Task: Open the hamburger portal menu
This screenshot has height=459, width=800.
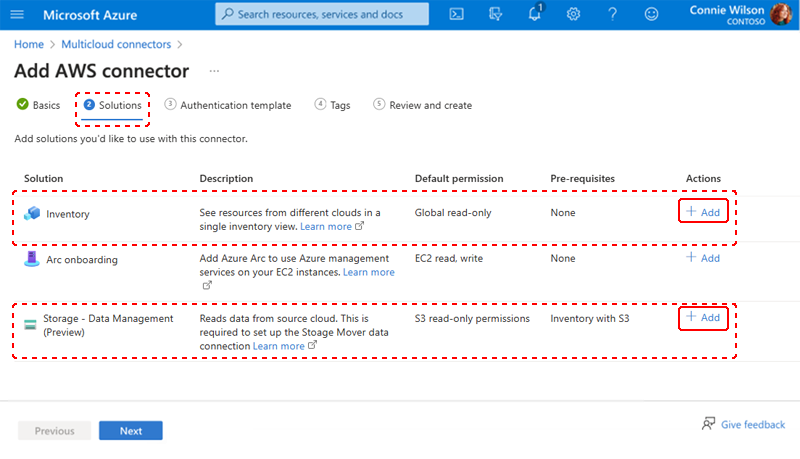Action: 17,14
